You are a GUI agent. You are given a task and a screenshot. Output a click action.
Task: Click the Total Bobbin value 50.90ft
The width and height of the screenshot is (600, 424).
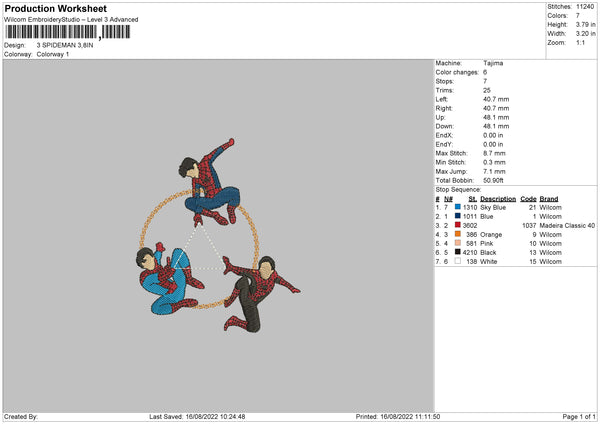493,180
